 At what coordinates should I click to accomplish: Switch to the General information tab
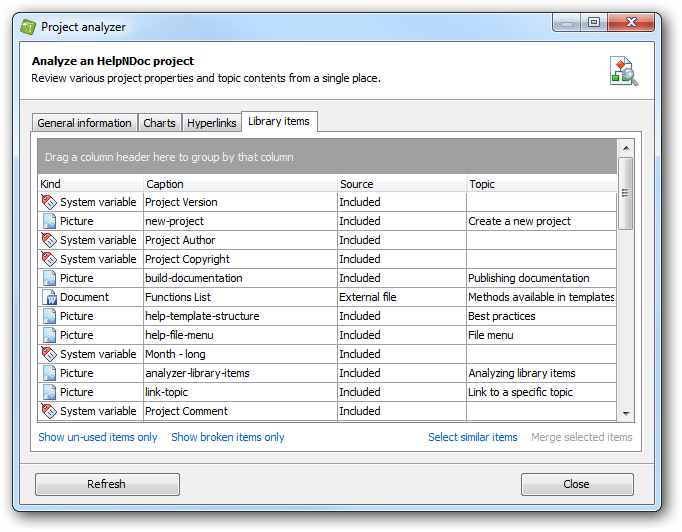84,123
